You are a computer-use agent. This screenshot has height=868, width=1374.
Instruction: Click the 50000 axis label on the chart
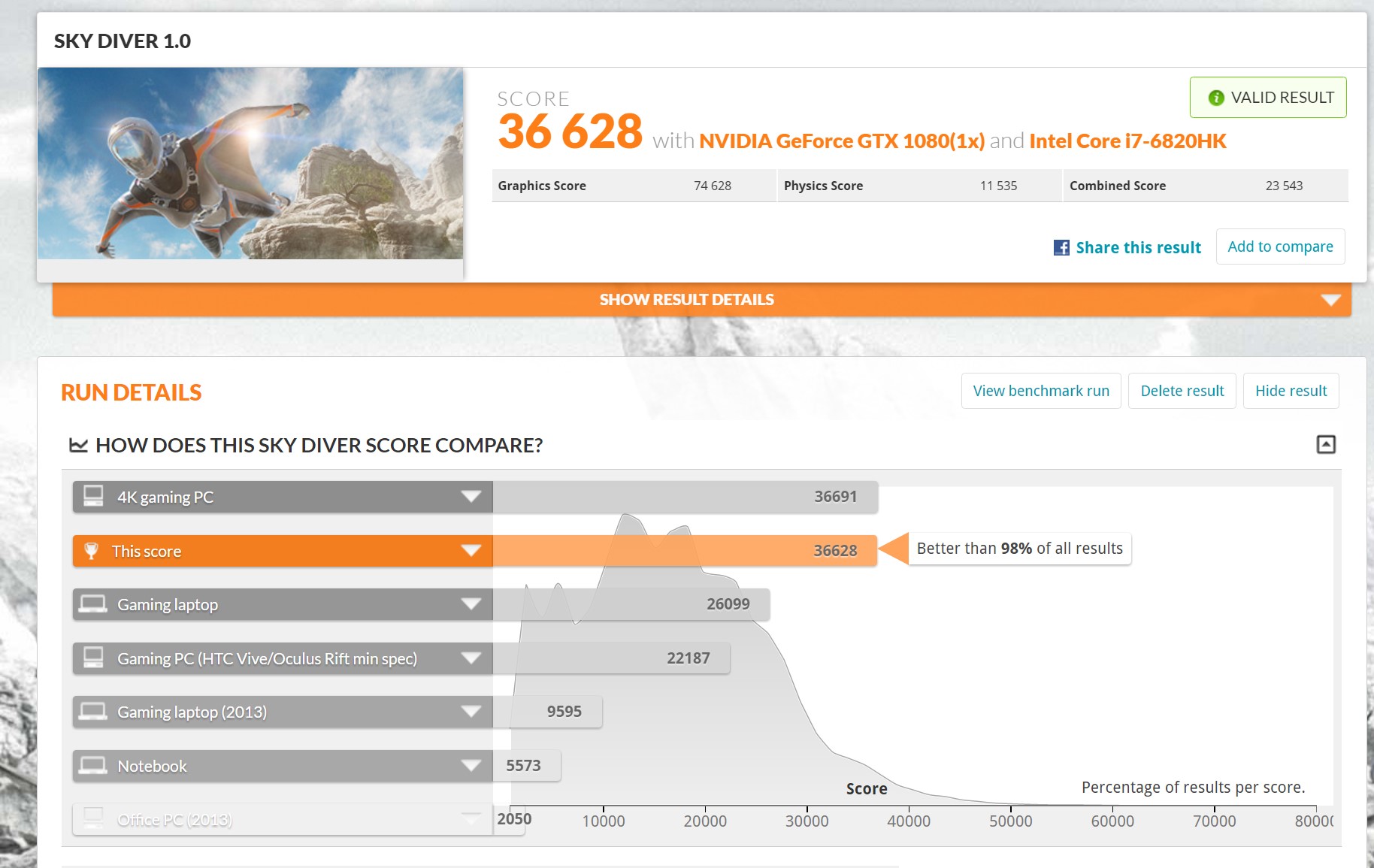[x=1011, y=821]
